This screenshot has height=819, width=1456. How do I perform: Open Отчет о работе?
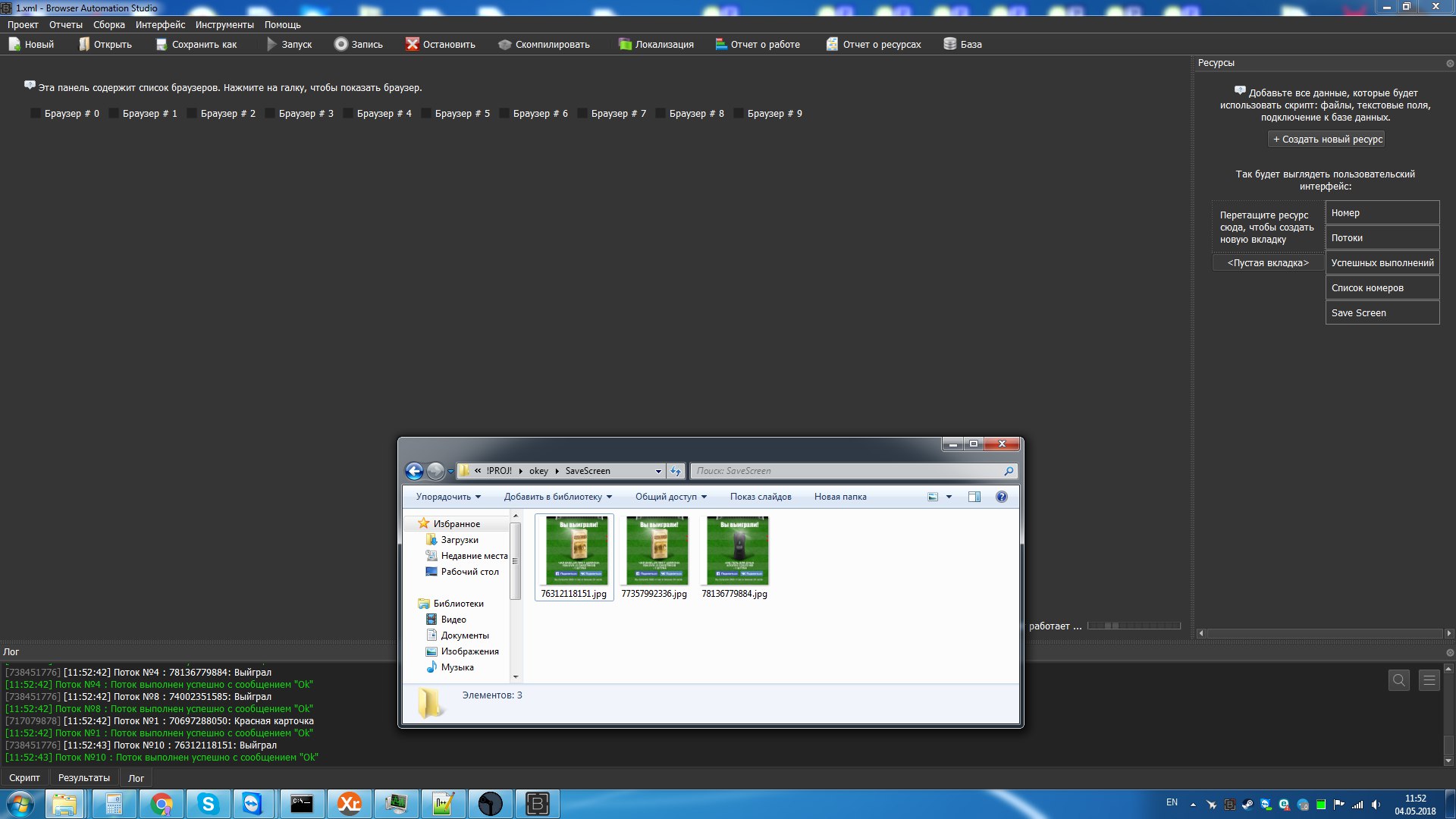[758, 44]
